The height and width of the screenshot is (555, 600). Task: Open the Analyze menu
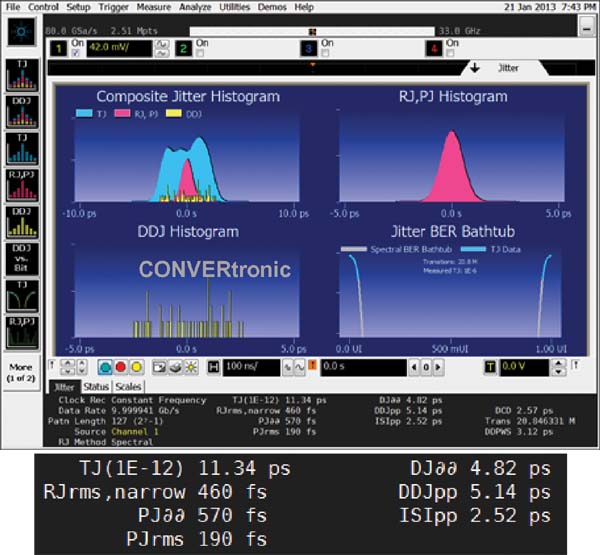(195, 7)
